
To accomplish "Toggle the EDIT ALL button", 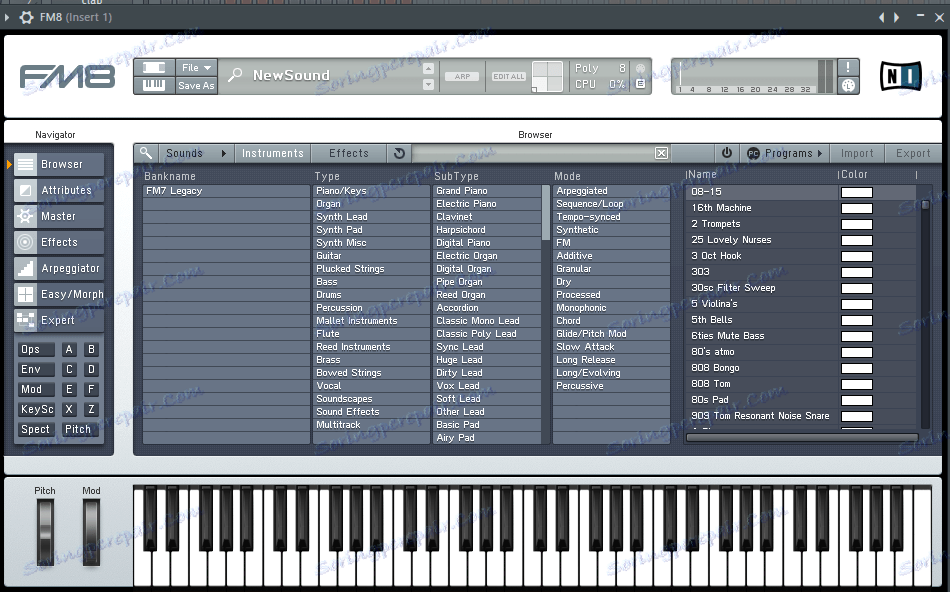I will [508, 76].
